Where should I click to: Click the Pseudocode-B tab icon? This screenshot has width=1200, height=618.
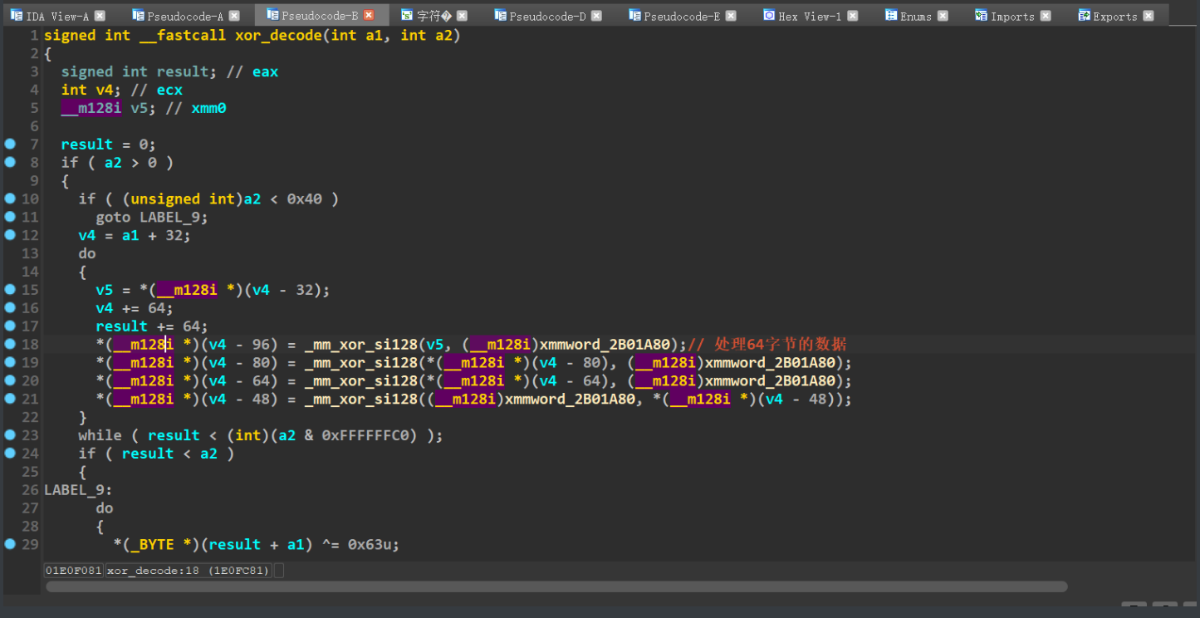click(x=272, y=16)
